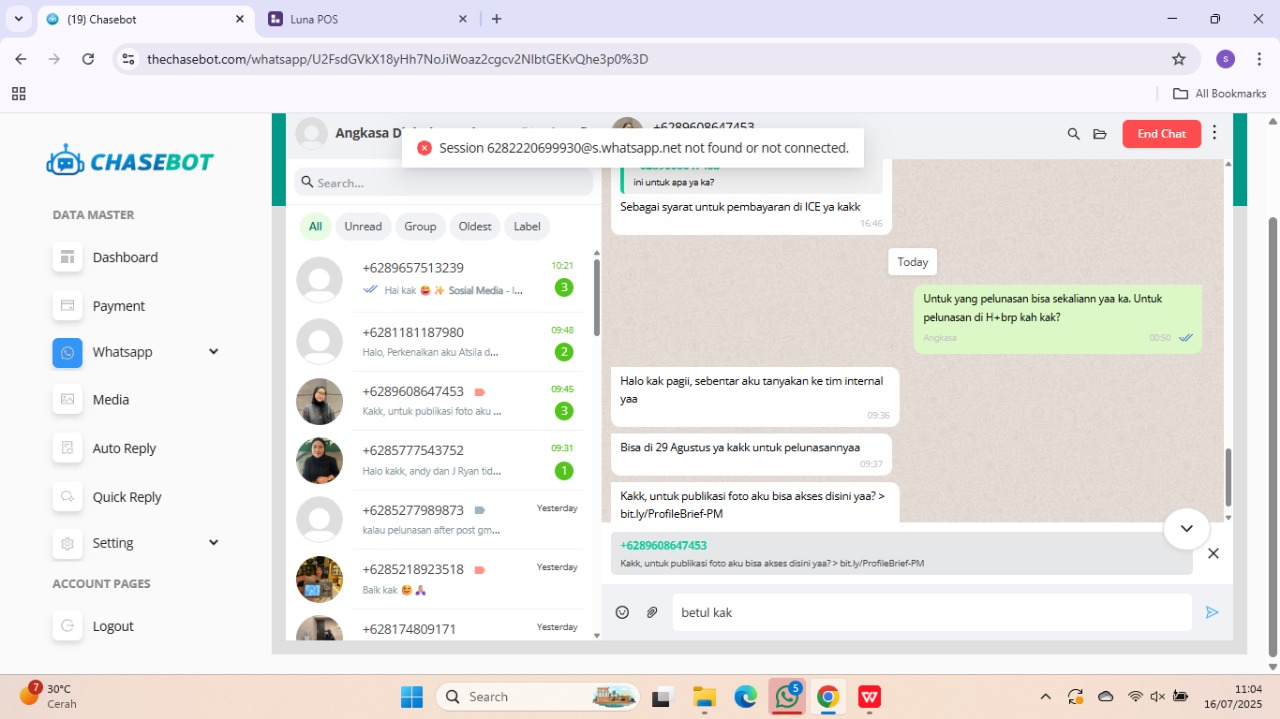Screen dimensions: 1280x719
Task: Open Dashboard from the sidebar
Action: [125, 257]
